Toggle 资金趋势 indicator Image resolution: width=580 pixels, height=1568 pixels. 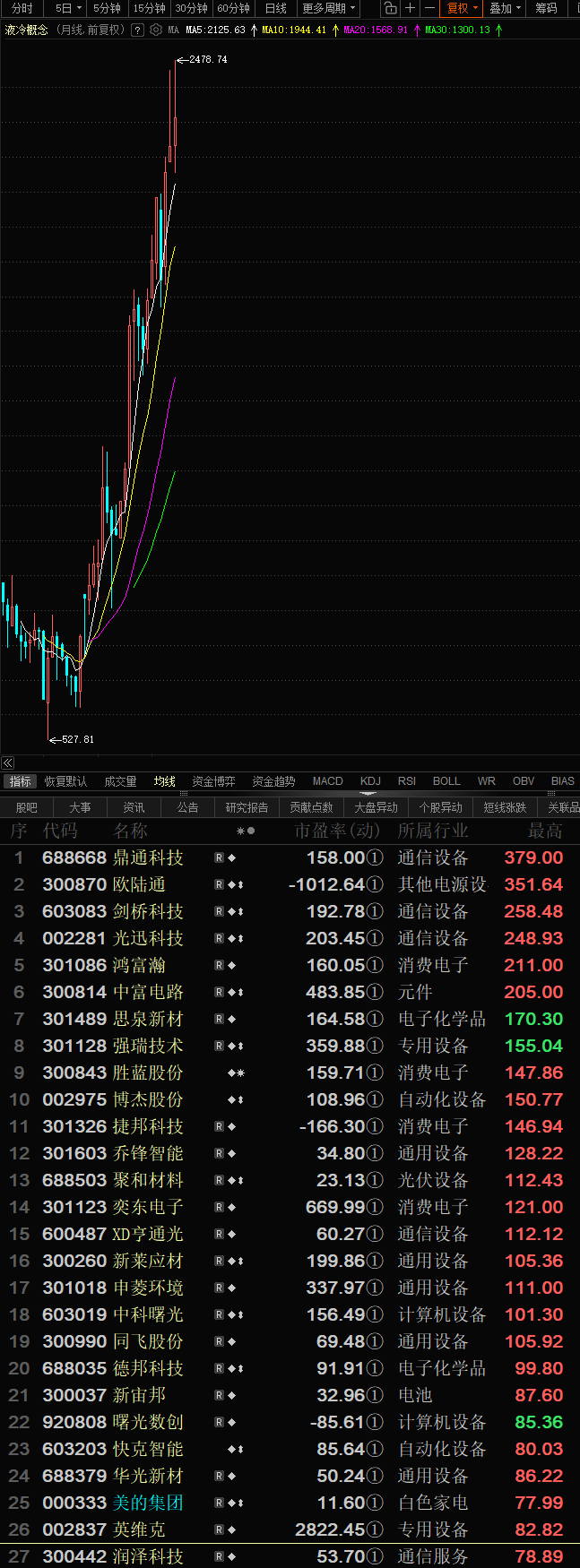[x=273, y=781]
